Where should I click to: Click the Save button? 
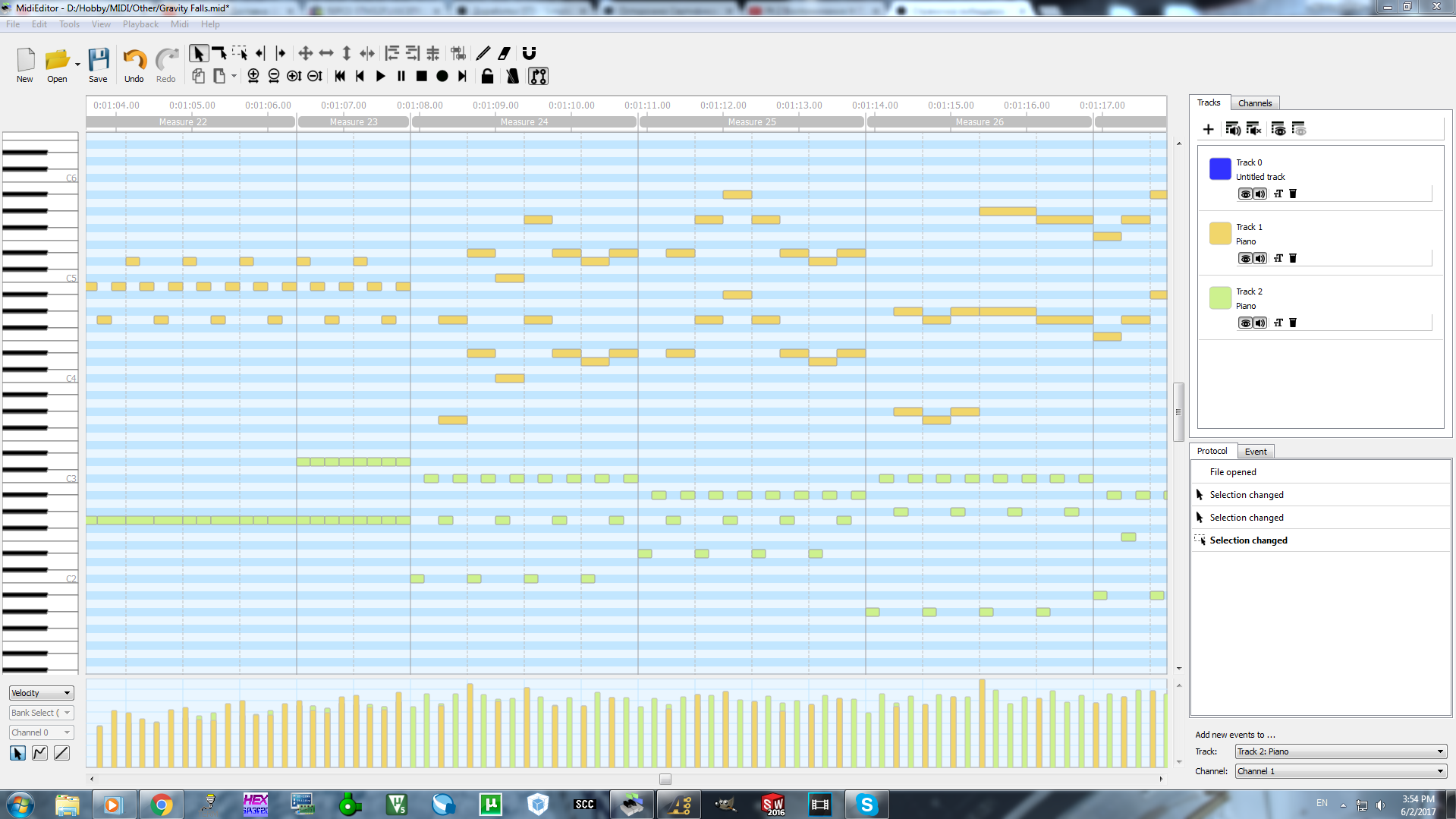[98, 65]
